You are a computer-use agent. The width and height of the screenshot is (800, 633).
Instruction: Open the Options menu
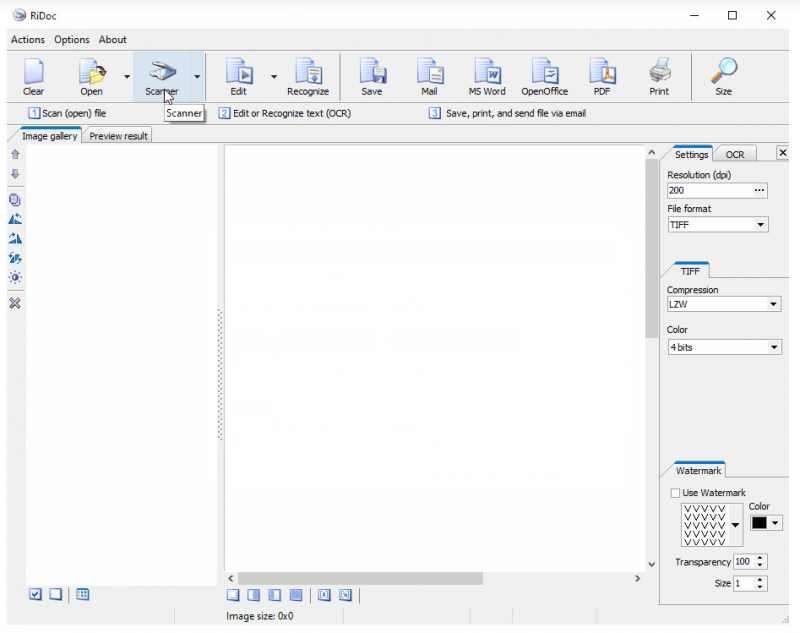click(x=72, y=40)
